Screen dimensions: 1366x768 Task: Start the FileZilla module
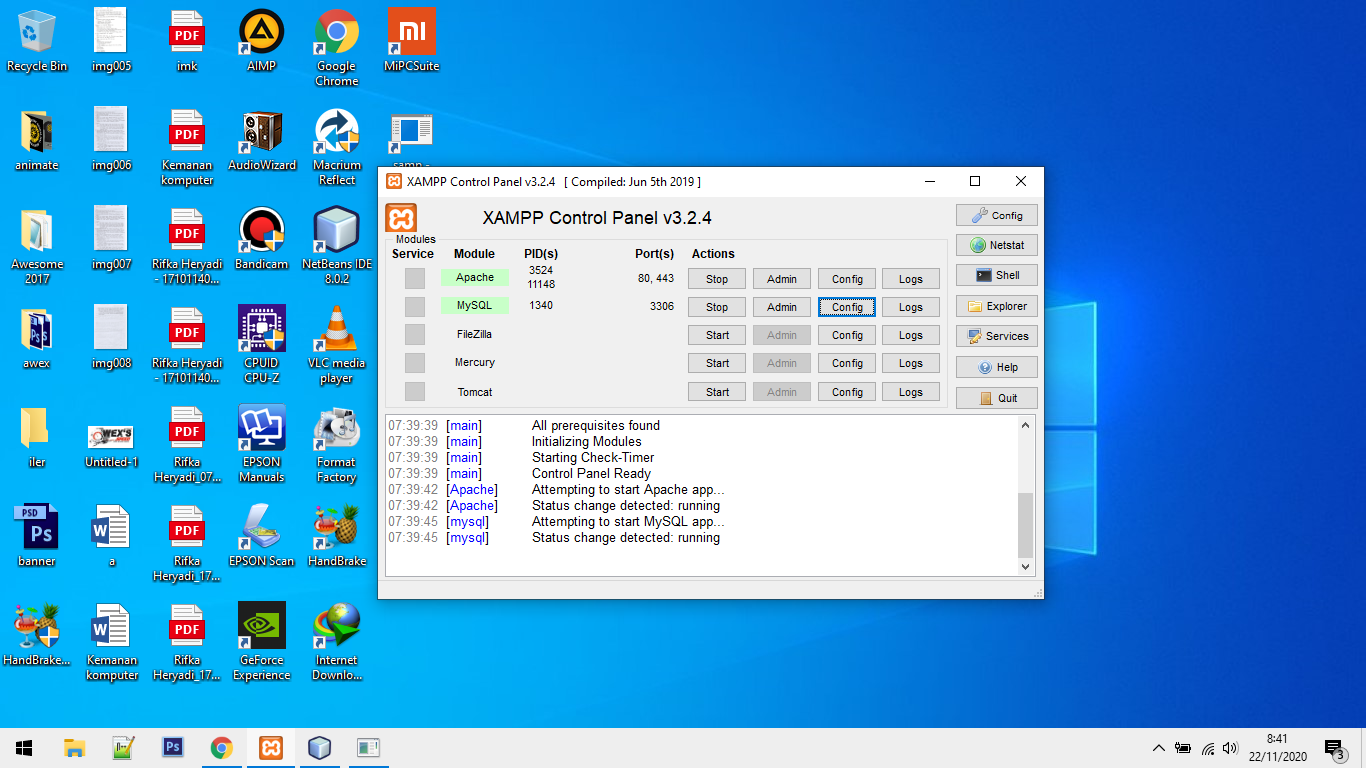717,335
